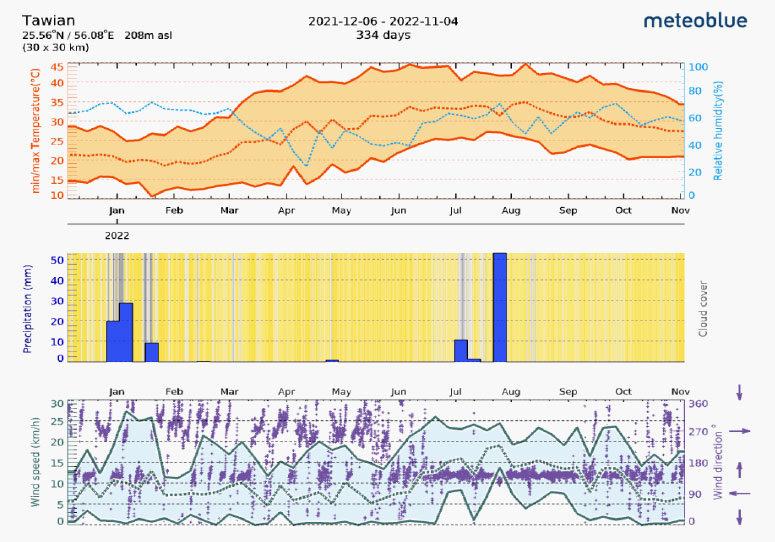Click the tallest precipitation bar near August
Screen dimensions: 775x542
499,307
